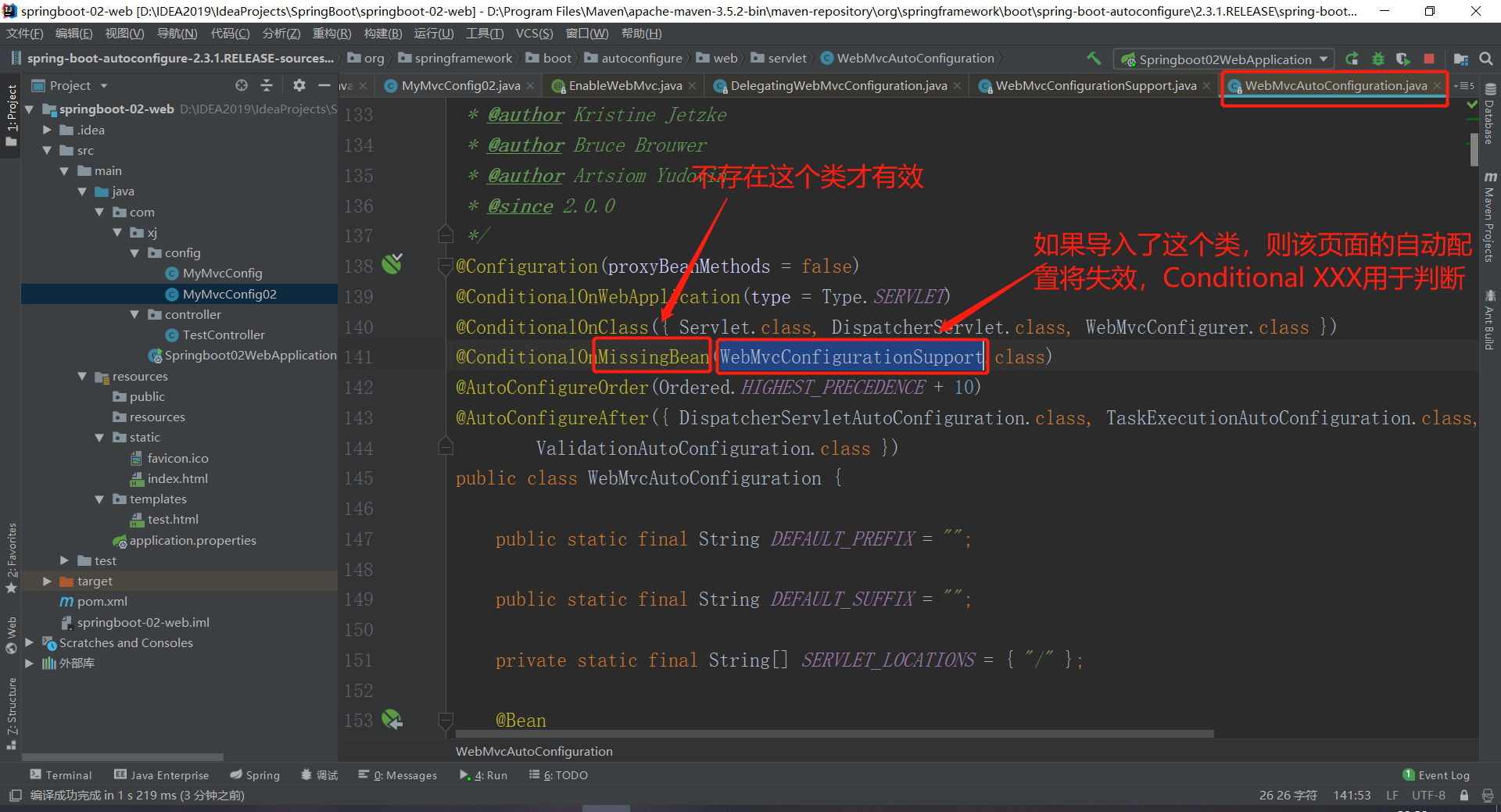Open Project panel settings gear
This screenshot has height=812, width=1501.
pos(299,85)
